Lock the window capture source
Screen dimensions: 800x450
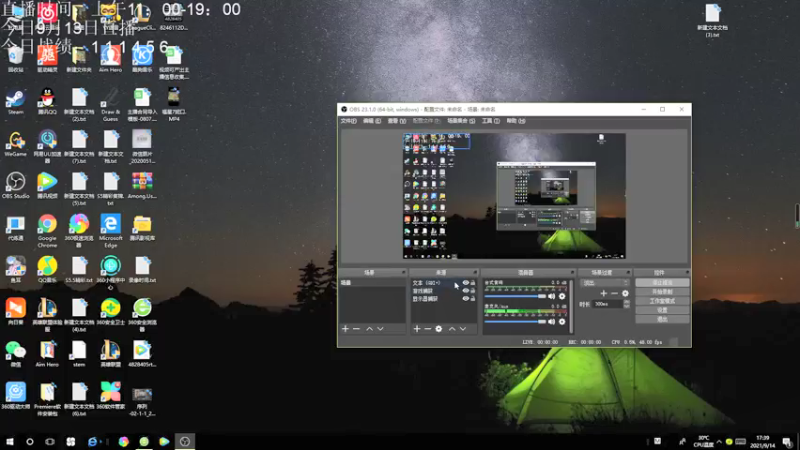[x=473, y=291]
